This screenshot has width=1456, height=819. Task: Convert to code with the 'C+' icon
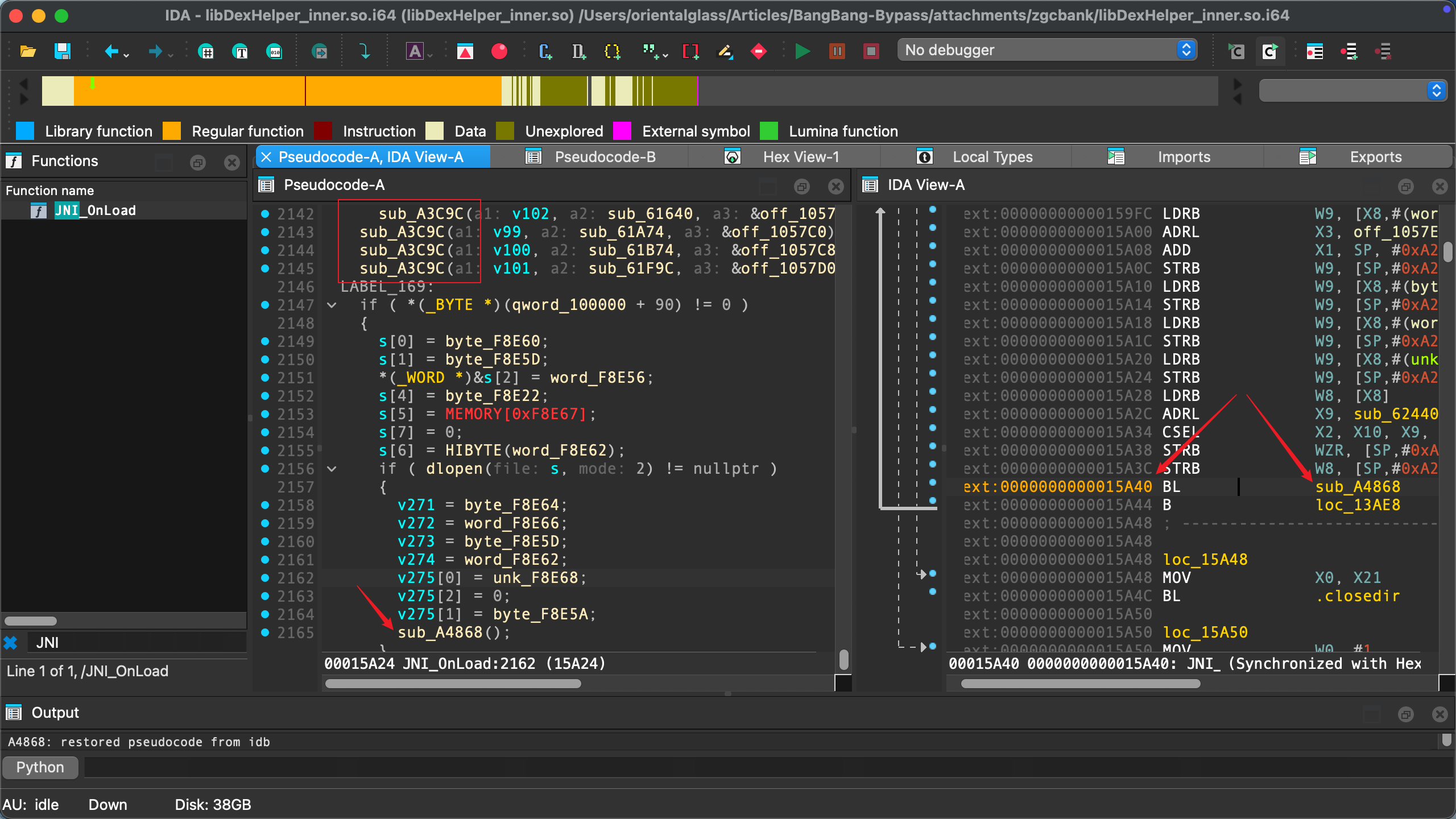pos(545,52)
